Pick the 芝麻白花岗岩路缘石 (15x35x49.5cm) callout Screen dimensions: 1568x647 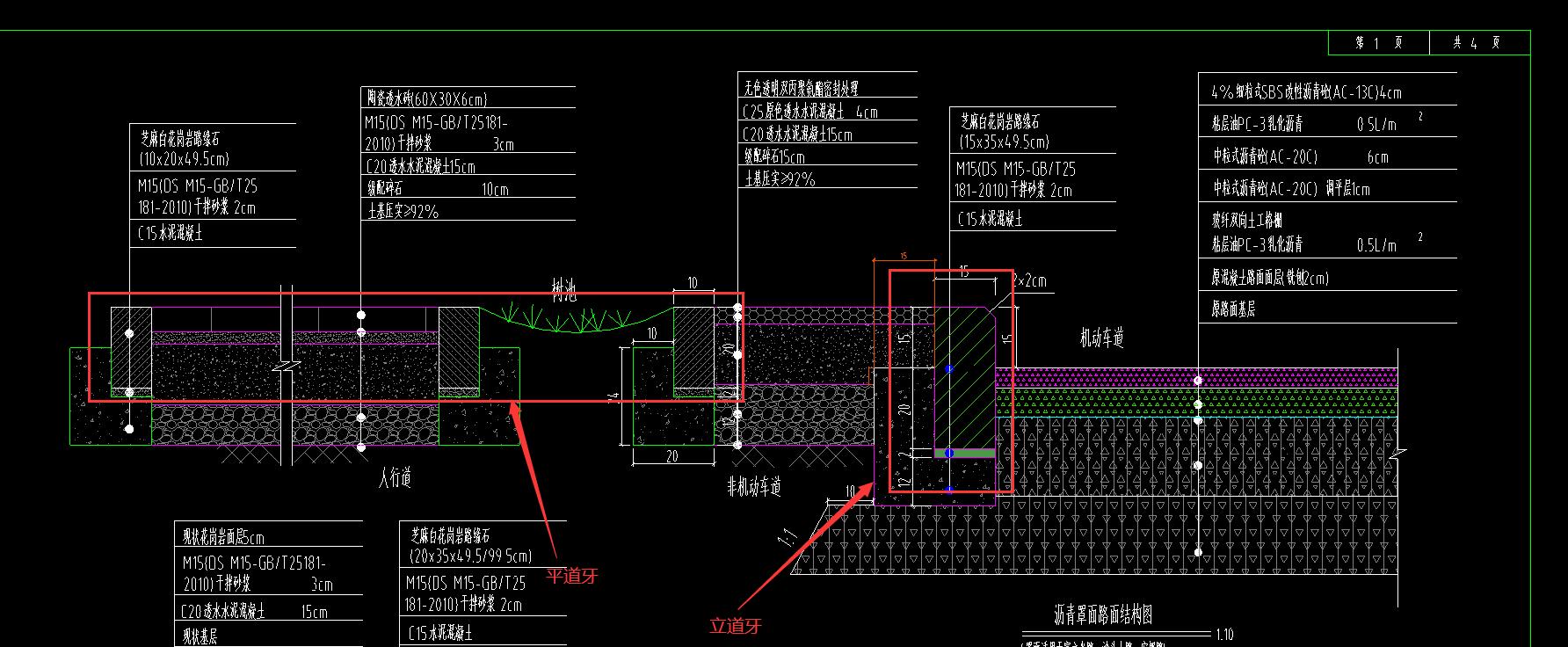click(1005, 131)
